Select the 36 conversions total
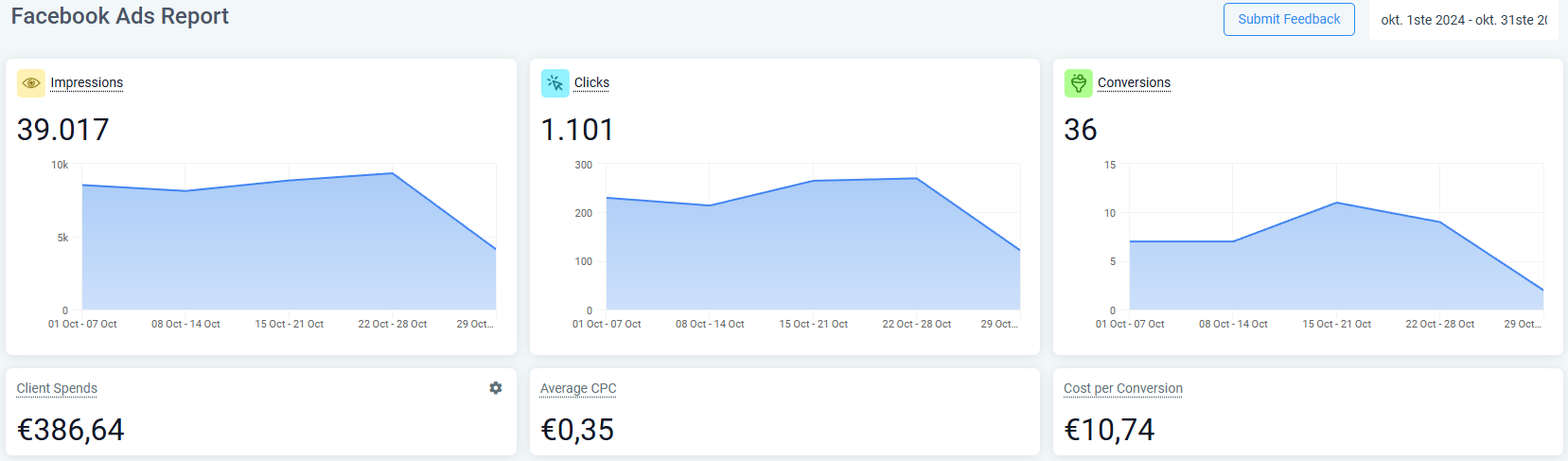This screenshot has width=1568, height=461. 1081,130
